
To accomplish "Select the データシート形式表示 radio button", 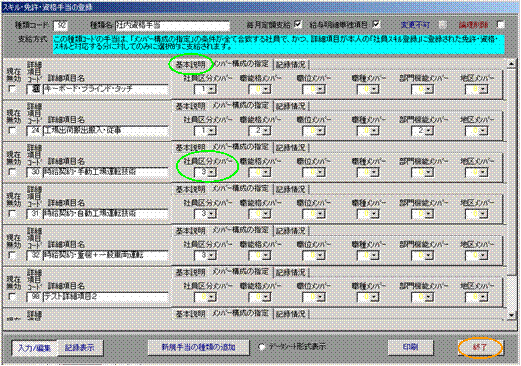I will coord(262,347).
